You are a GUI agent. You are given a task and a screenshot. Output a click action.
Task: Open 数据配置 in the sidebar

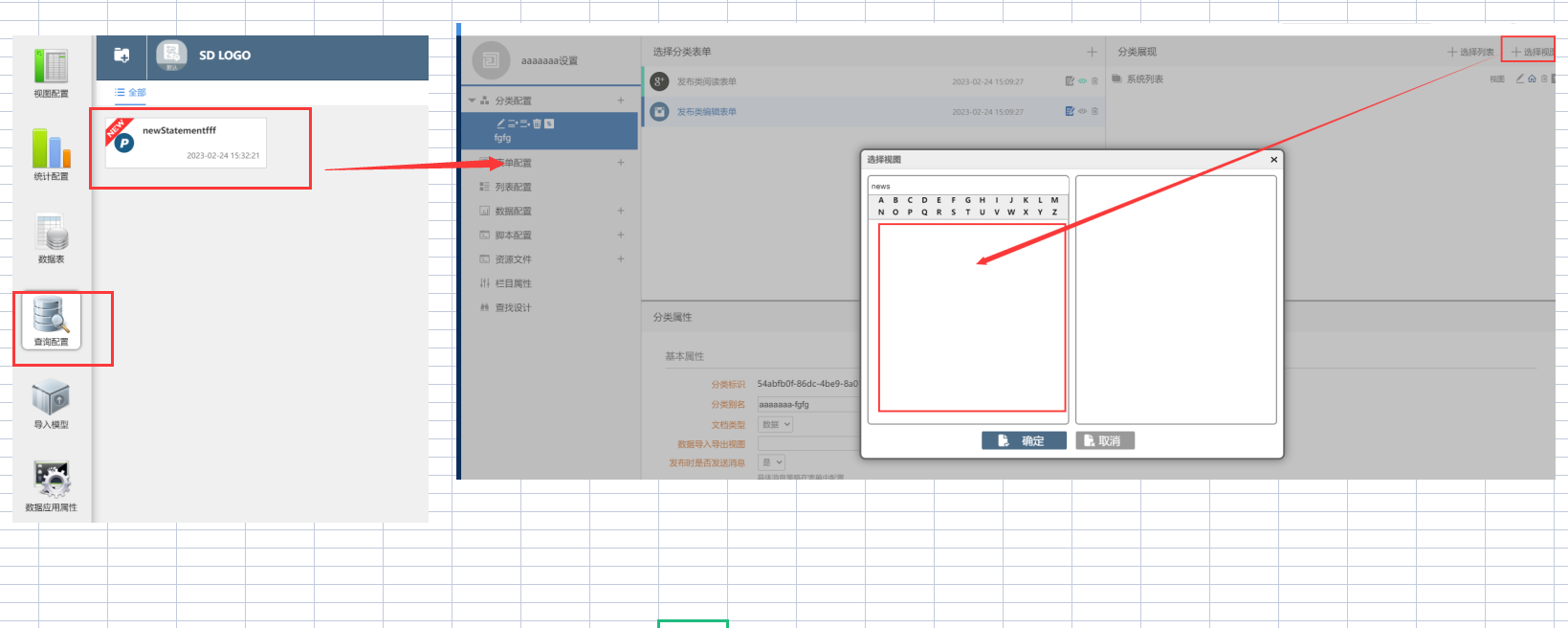(x=513, y=212)
